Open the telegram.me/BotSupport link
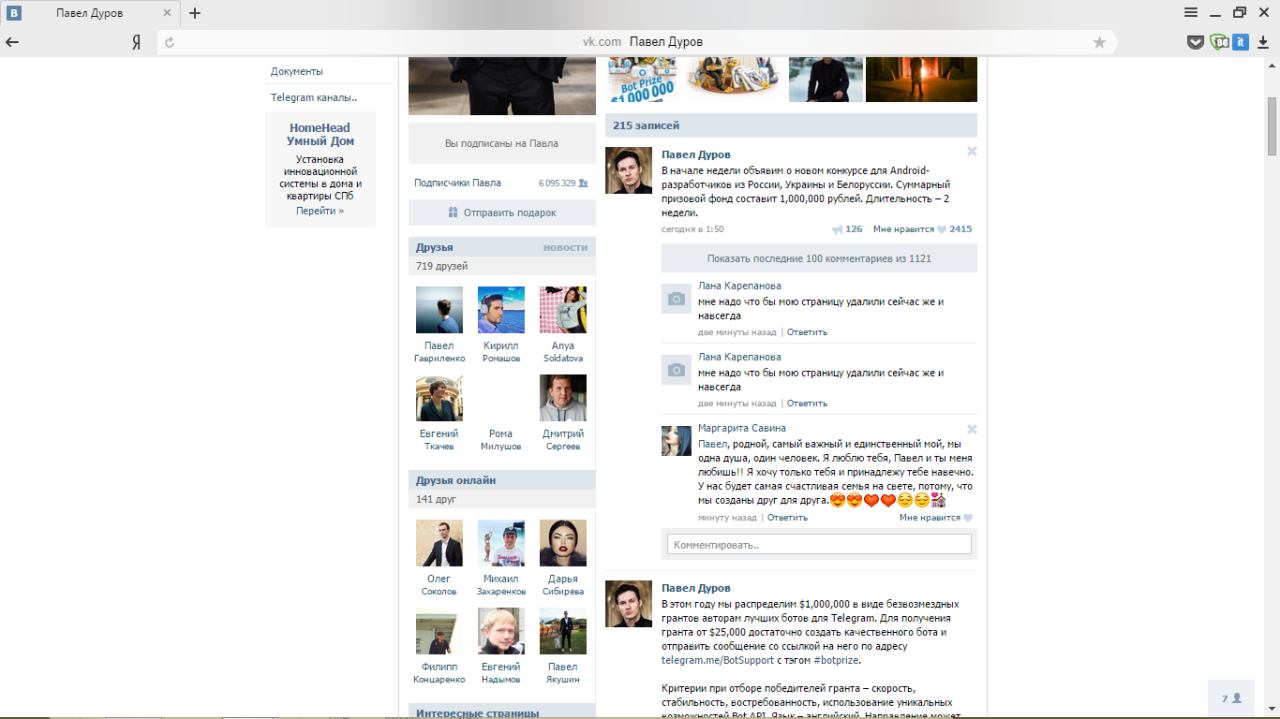This screenshot has height=719, width=1280. [x=717, y=660]
